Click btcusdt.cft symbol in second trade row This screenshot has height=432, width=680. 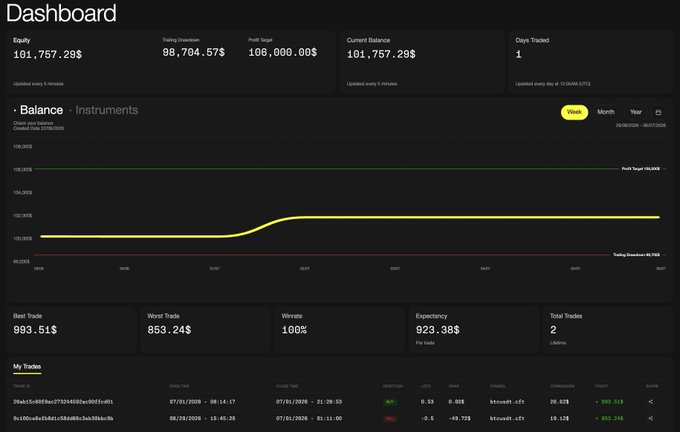click(507, 419)
